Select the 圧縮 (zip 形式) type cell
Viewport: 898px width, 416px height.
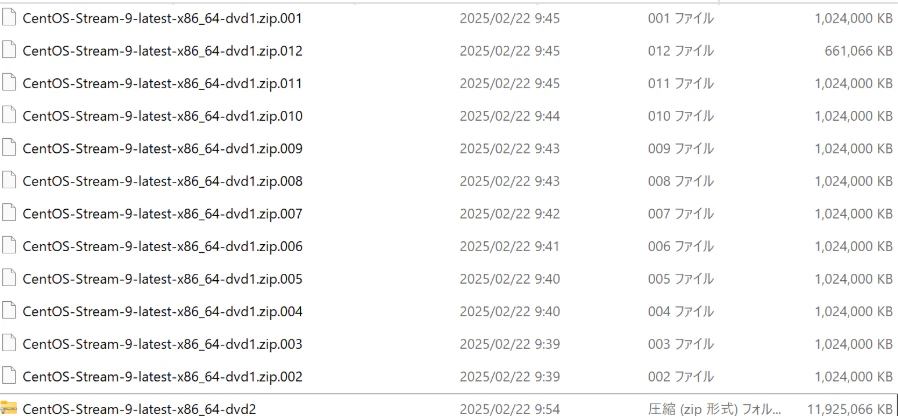click(714, 409)
